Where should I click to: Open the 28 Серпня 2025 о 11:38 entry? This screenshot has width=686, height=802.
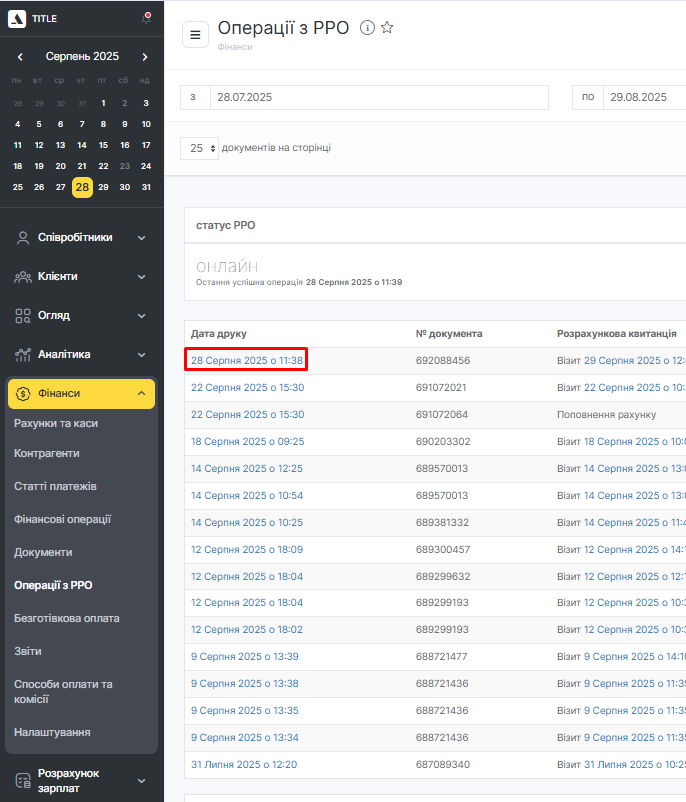[x=247, y=360]
